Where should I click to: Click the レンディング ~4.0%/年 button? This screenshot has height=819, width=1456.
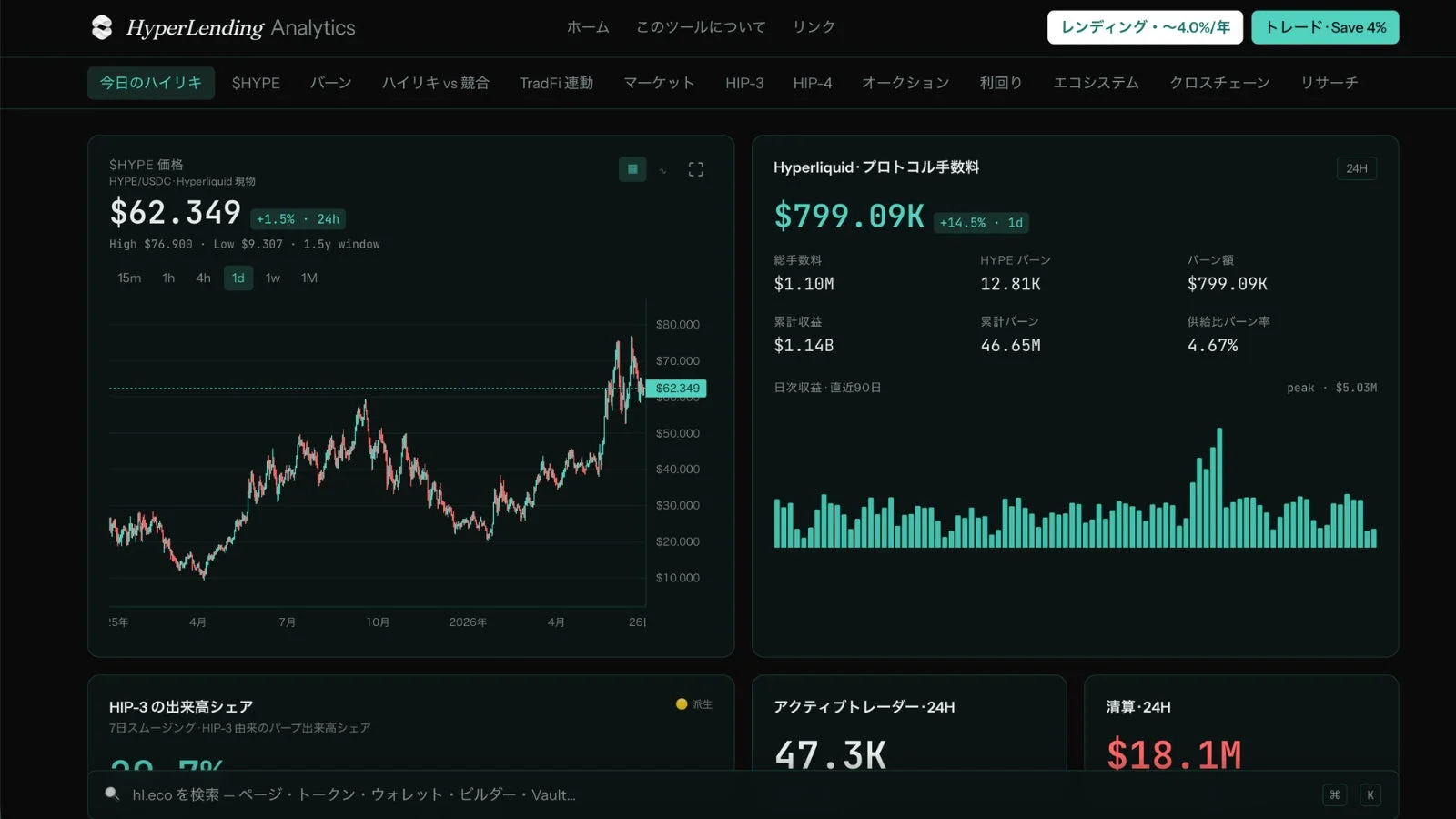coord(1146,27)
